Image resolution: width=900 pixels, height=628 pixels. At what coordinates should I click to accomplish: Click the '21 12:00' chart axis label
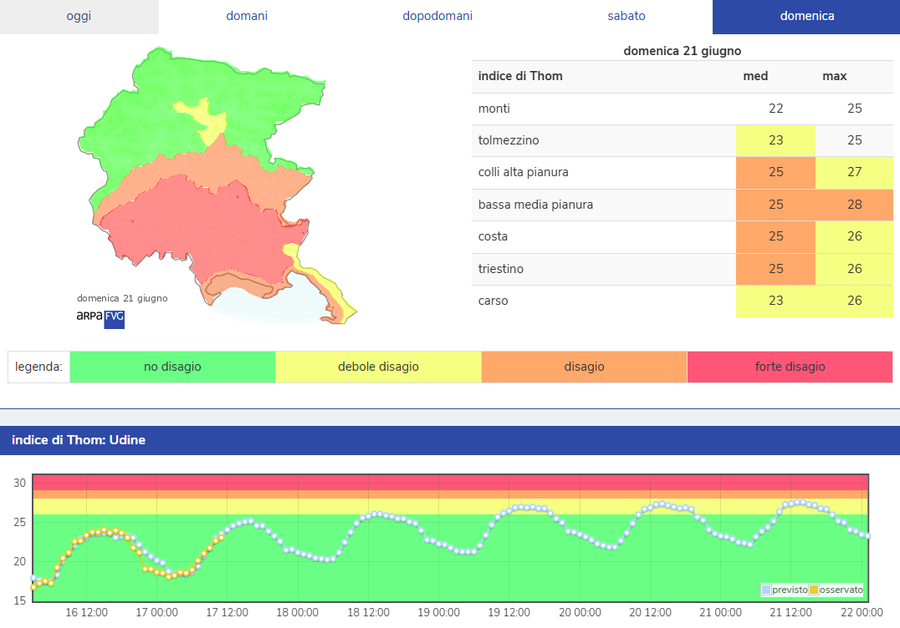(x=791, y=613)
